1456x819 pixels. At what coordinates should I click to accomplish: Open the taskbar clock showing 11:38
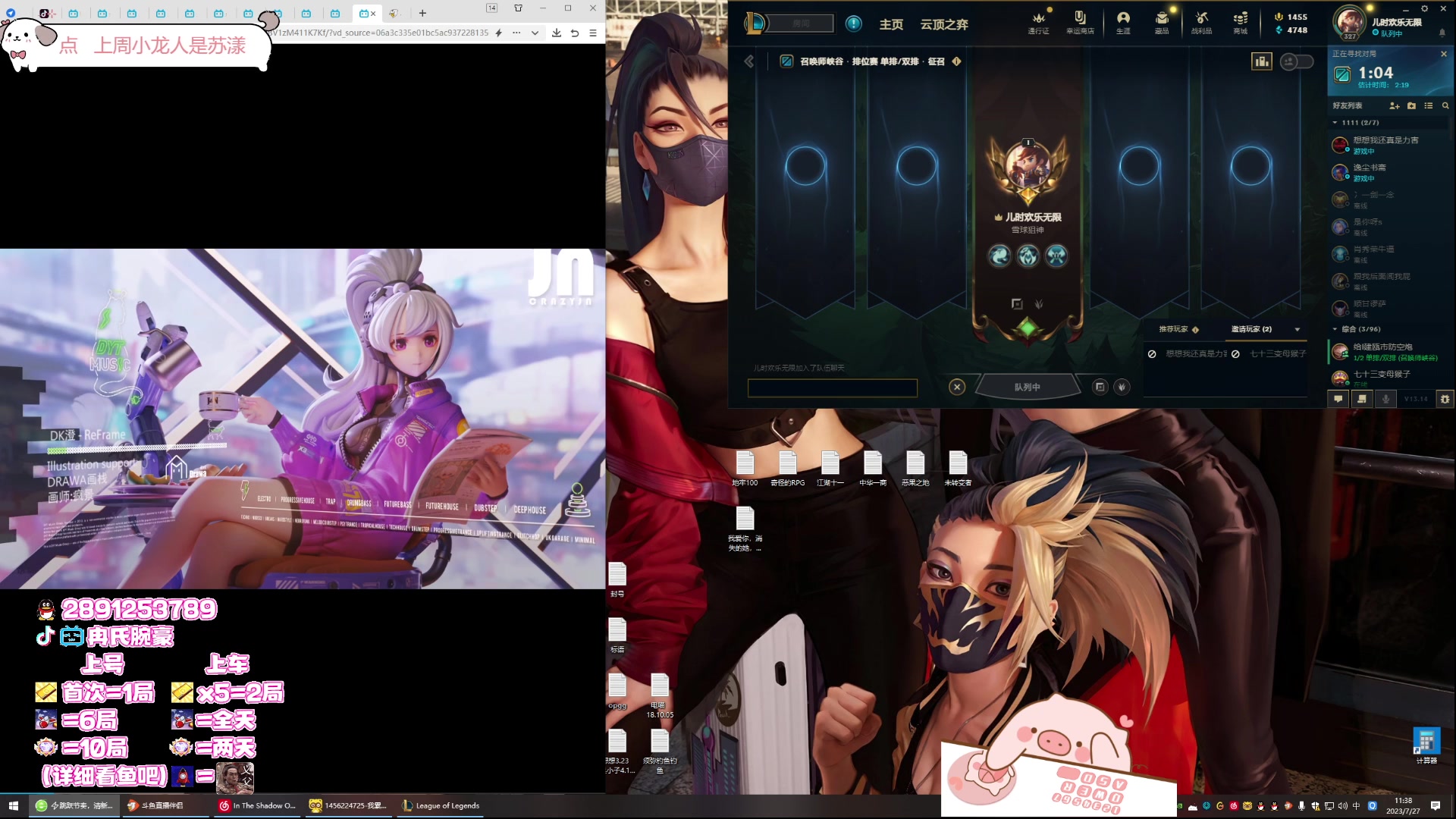(1403, 805)
